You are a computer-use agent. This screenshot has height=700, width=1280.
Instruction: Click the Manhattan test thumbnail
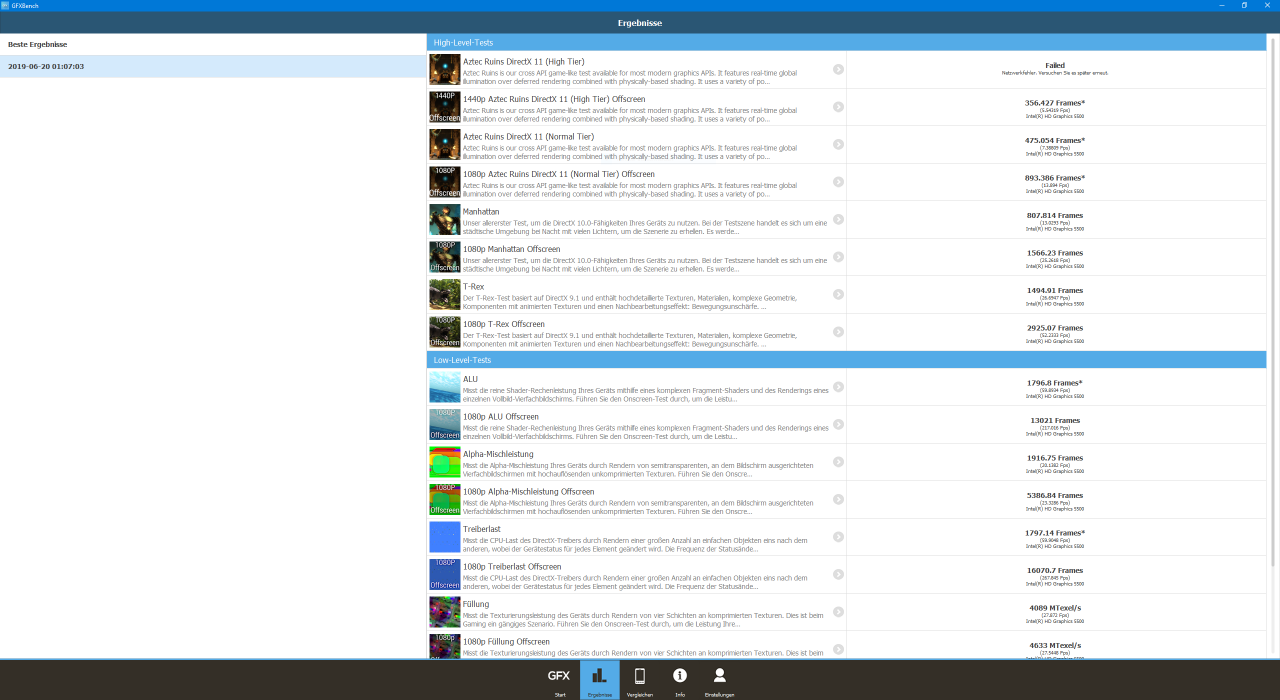[x=445, y=219]
